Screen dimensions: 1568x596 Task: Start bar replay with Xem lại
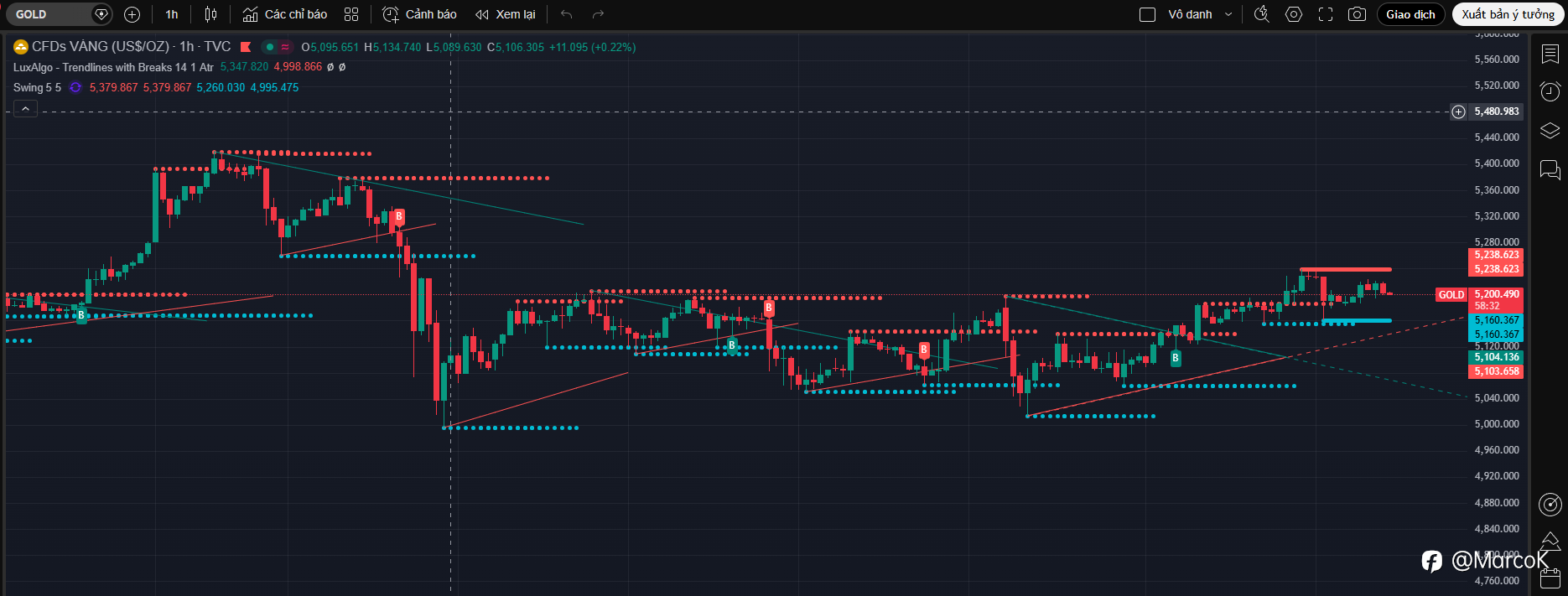[x=506, y=14]
